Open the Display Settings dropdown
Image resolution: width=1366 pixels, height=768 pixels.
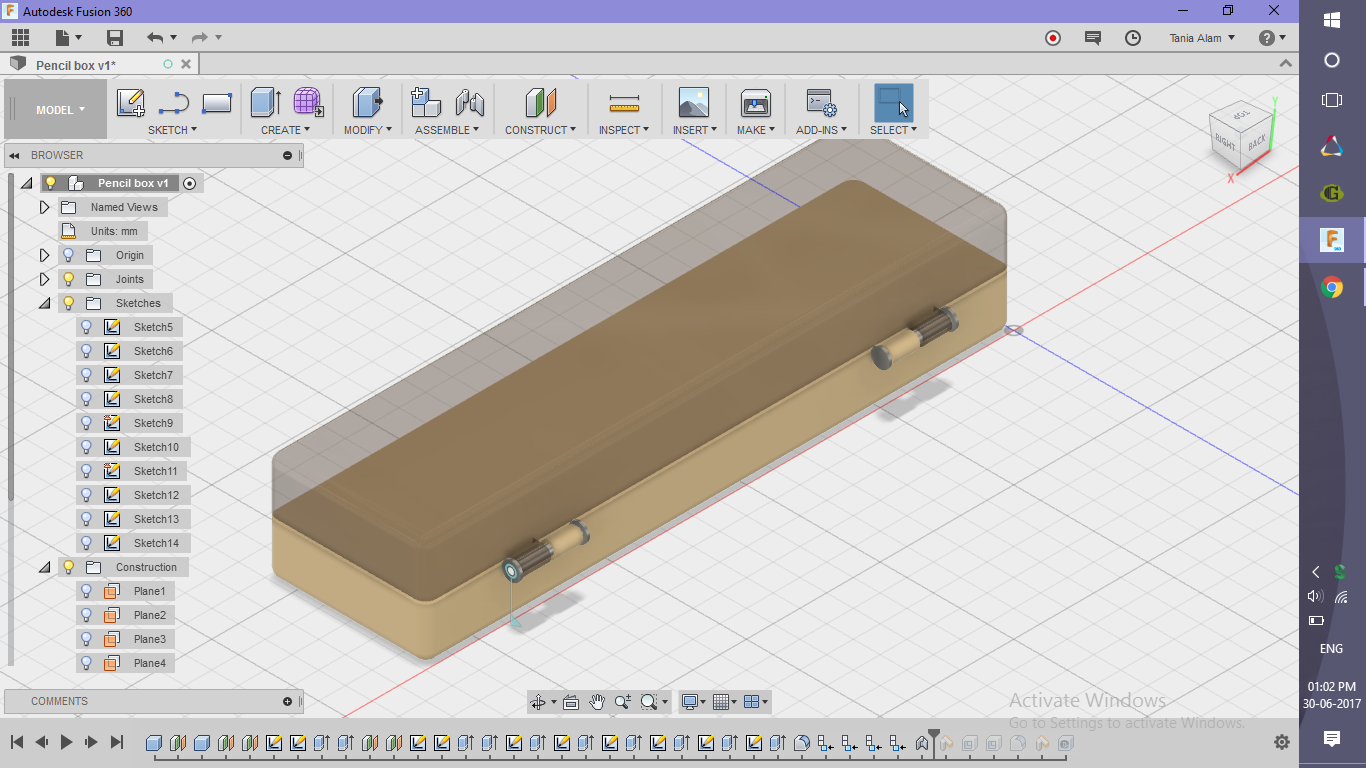point(693,702)
